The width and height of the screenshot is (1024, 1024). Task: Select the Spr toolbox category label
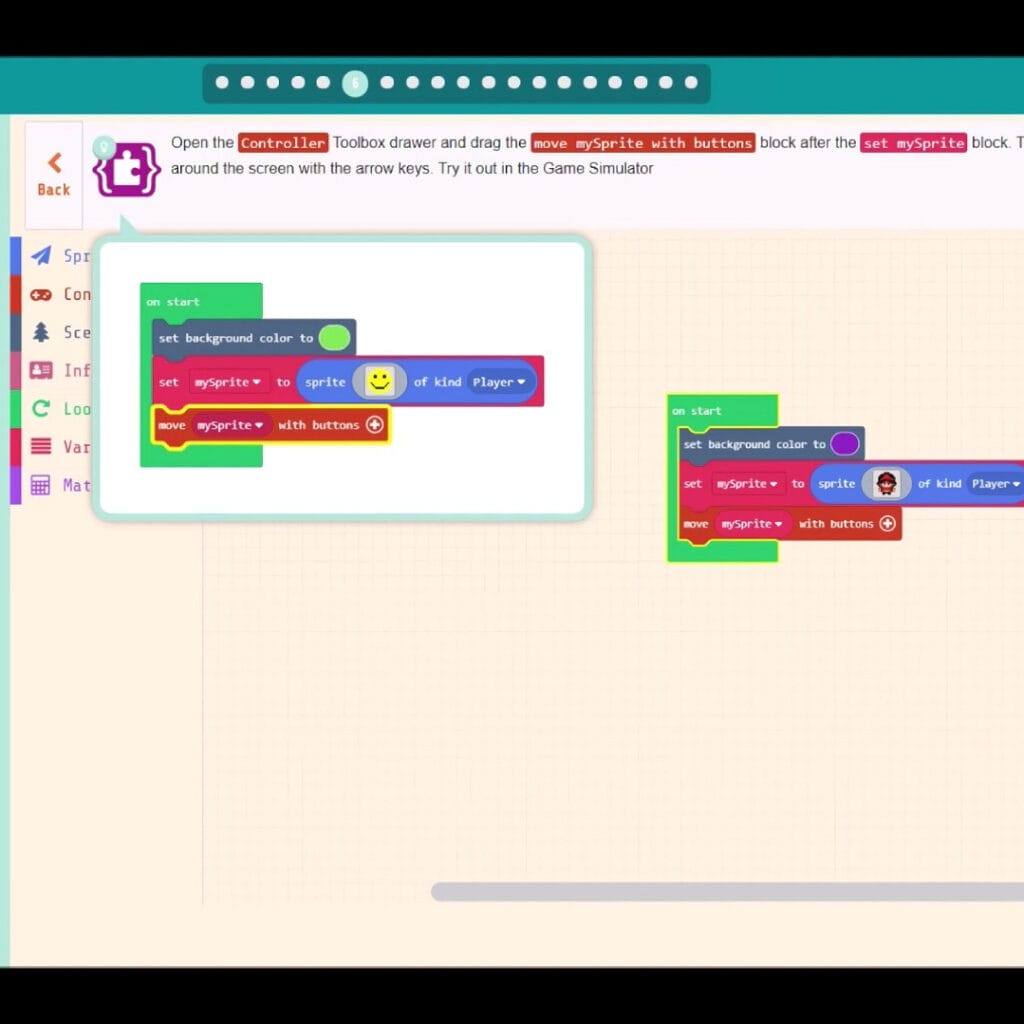pyautogui.click(x=76, y=256)
